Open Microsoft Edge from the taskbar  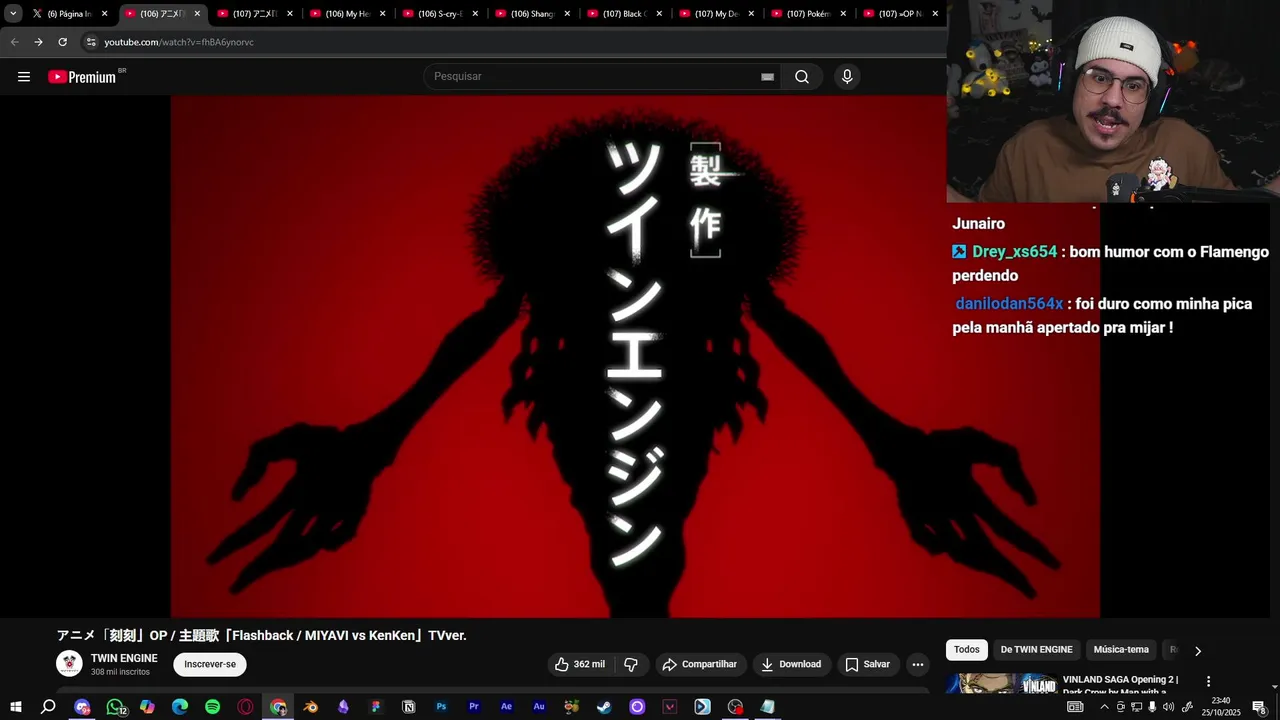point(180,707)
